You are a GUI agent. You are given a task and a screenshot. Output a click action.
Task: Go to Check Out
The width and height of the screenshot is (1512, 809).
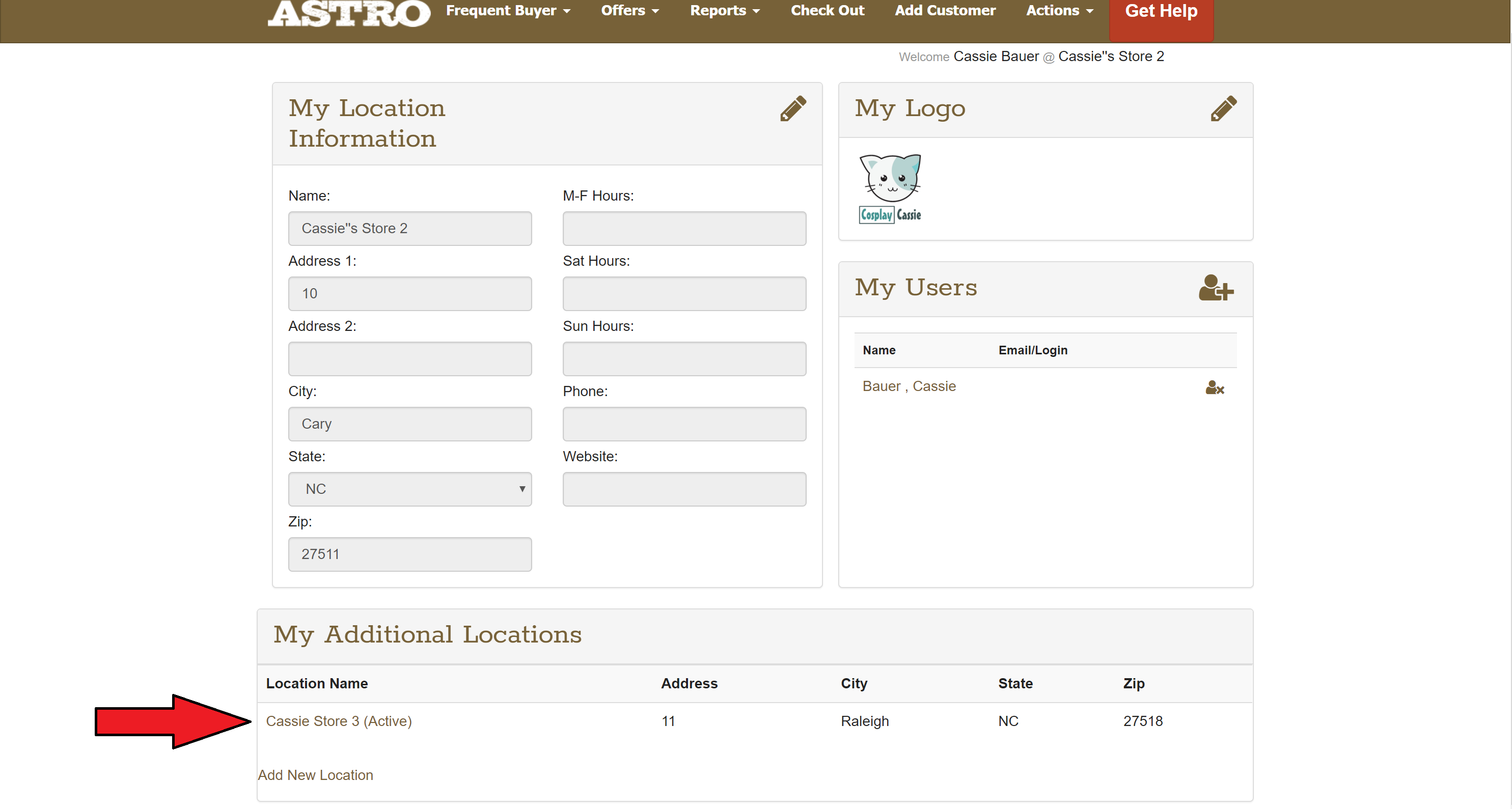827,11
